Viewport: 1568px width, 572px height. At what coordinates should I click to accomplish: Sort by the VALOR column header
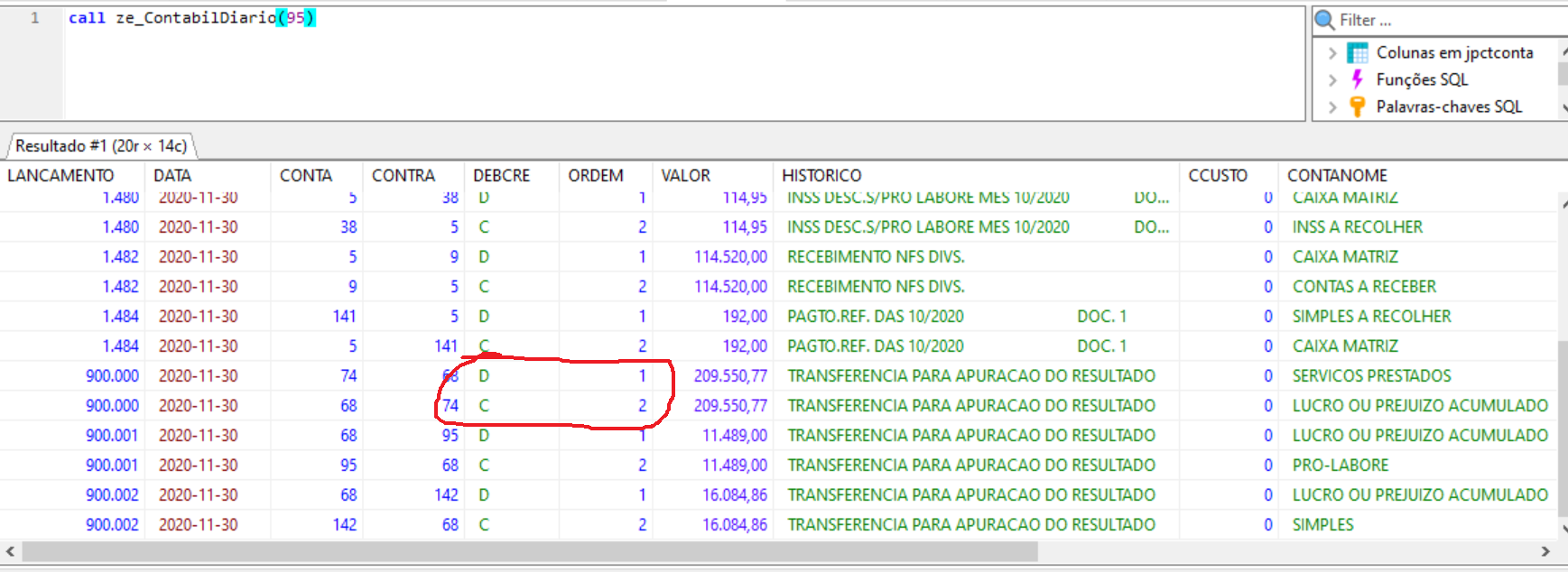685,175
